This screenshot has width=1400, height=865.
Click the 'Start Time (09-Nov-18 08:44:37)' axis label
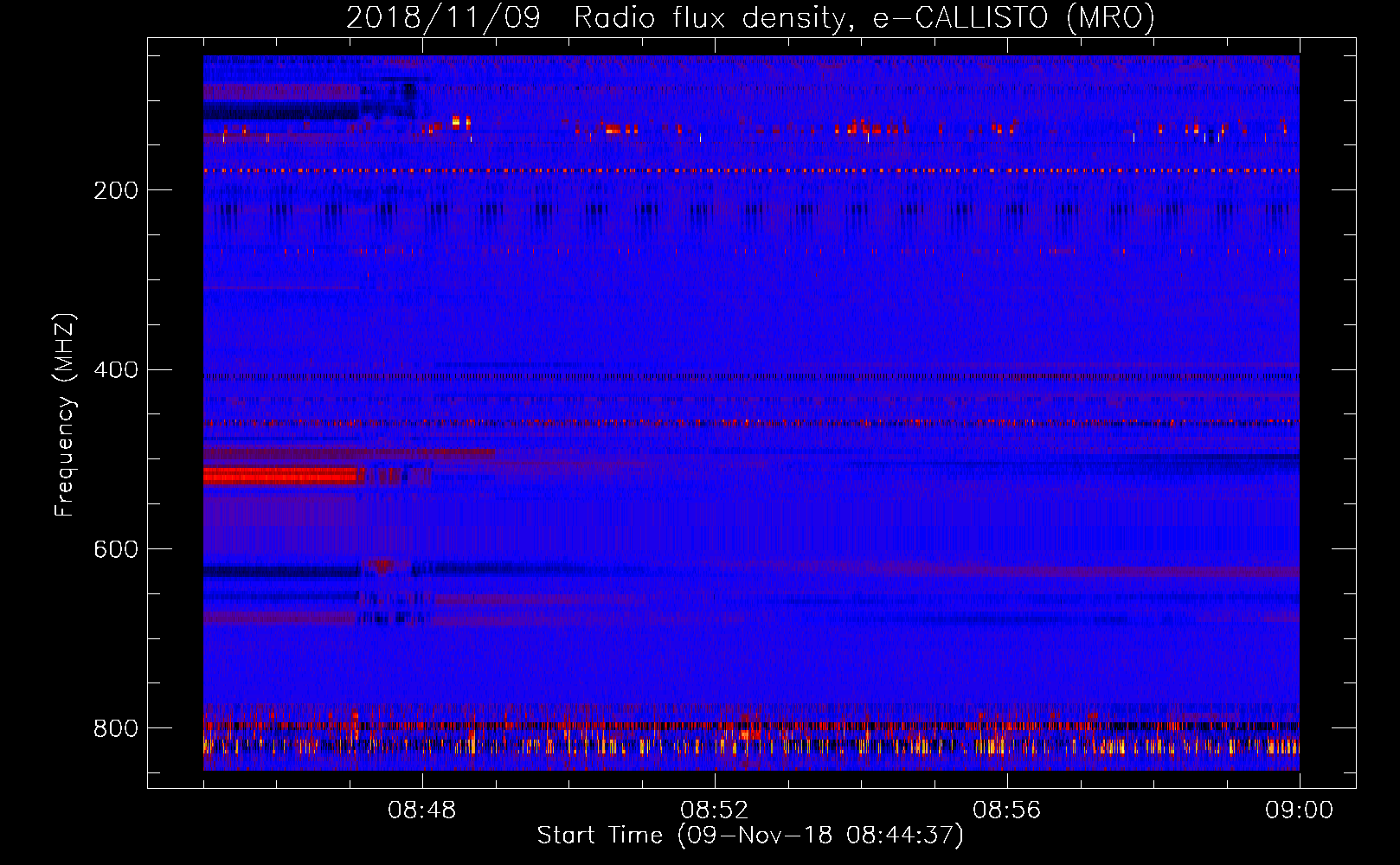[750, 836]
